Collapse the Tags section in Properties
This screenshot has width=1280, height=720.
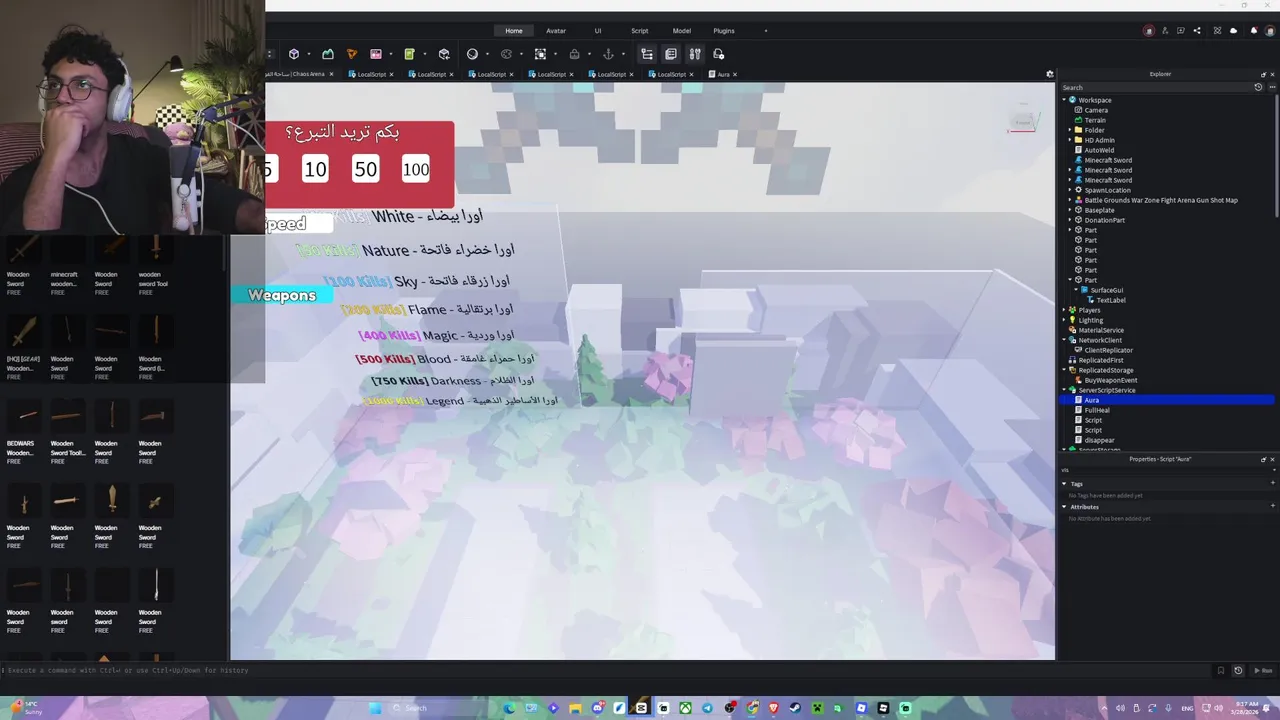1064,484
